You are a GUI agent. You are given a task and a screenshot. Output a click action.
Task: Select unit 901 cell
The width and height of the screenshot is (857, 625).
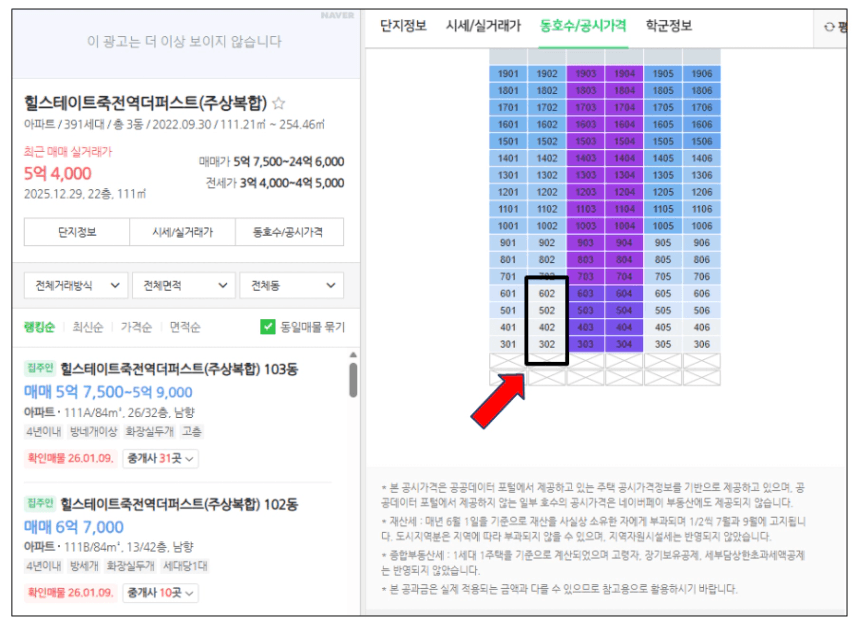[x=508, y=243]
